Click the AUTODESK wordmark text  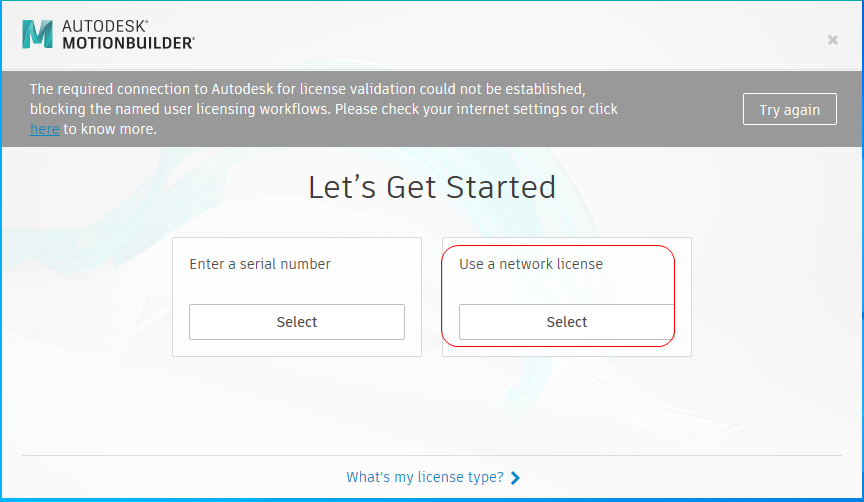tap(105, 26)
